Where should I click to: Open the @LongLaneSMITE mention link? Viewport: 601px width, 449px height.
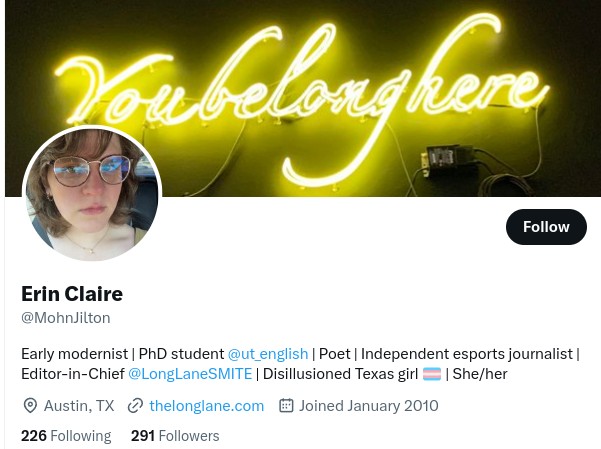(190, 373)
